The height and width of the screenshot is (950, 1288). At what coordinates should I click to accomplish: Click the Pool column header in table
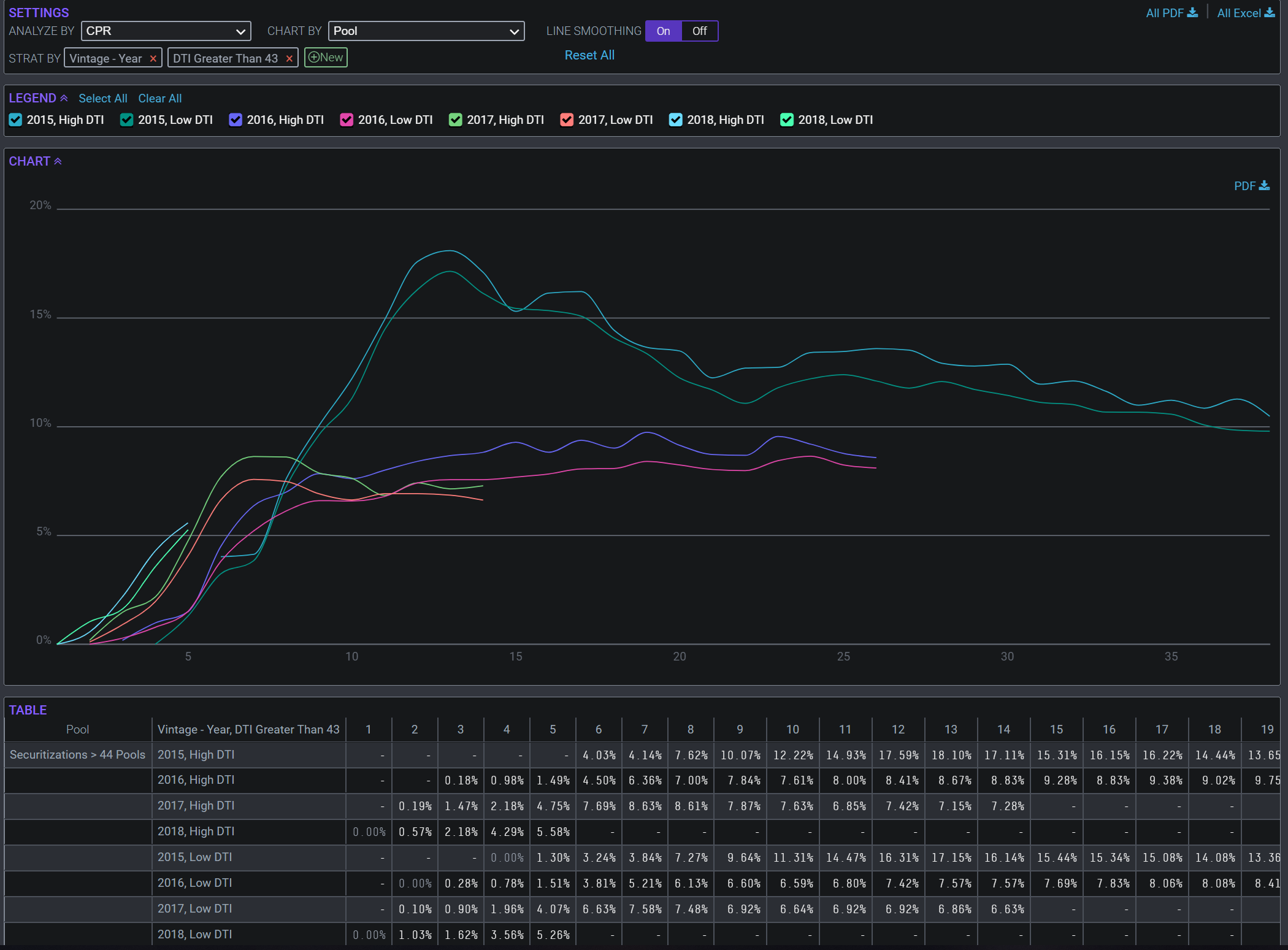[77, 730]
